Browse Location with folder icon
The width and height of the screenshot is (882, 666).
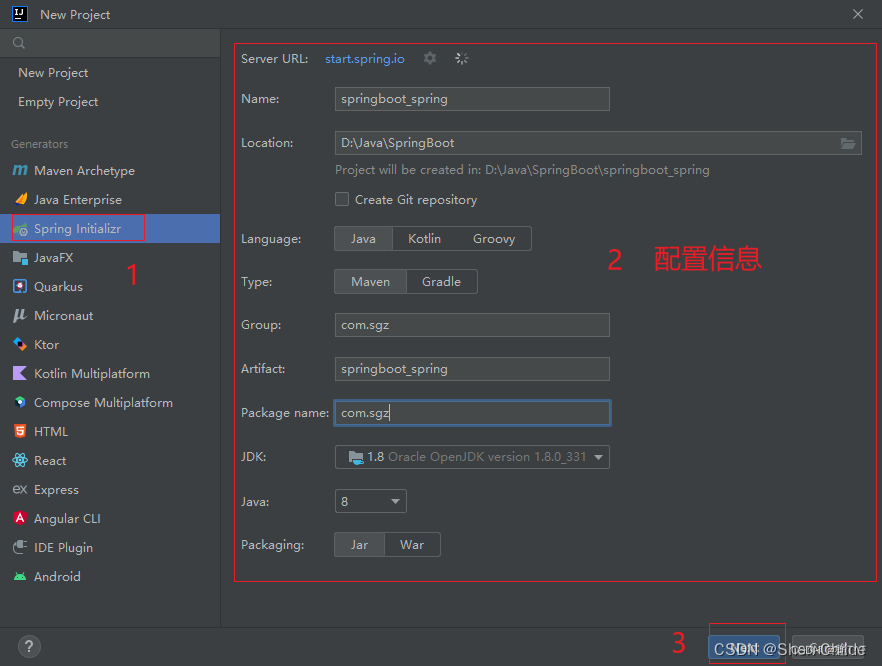coord(848,143)
